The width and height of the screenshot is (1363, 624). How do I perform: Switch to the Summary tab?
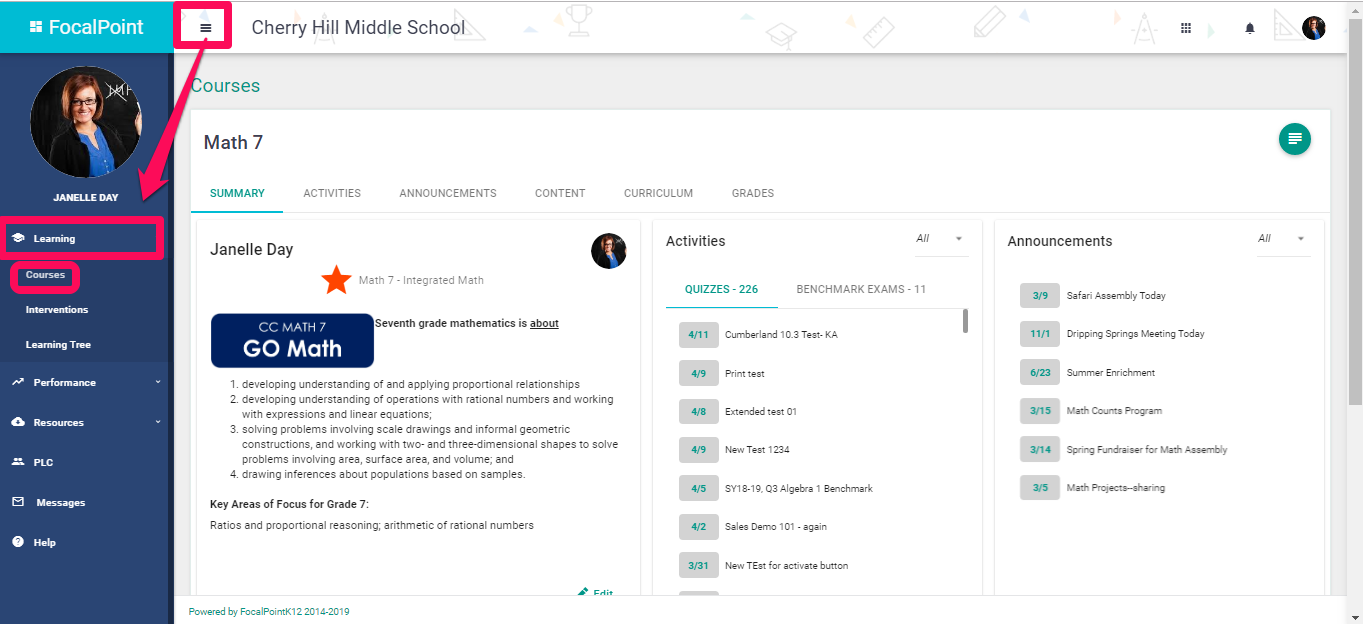(x=237, y=193)
